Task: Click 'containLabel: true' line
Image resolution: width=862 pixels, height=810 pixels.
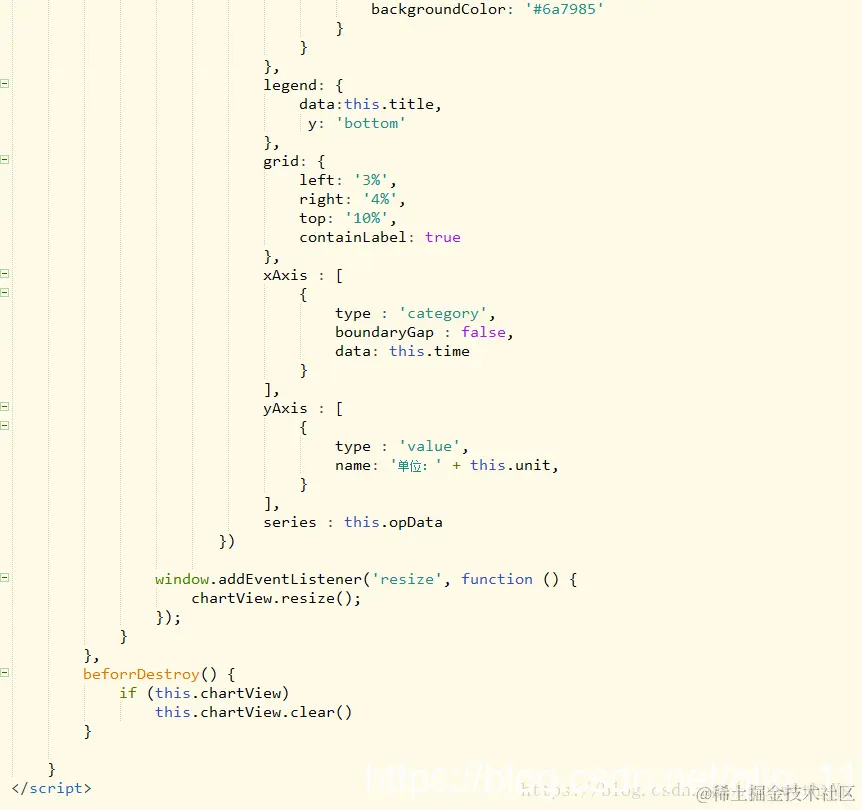Action: [x=380, y=237]
